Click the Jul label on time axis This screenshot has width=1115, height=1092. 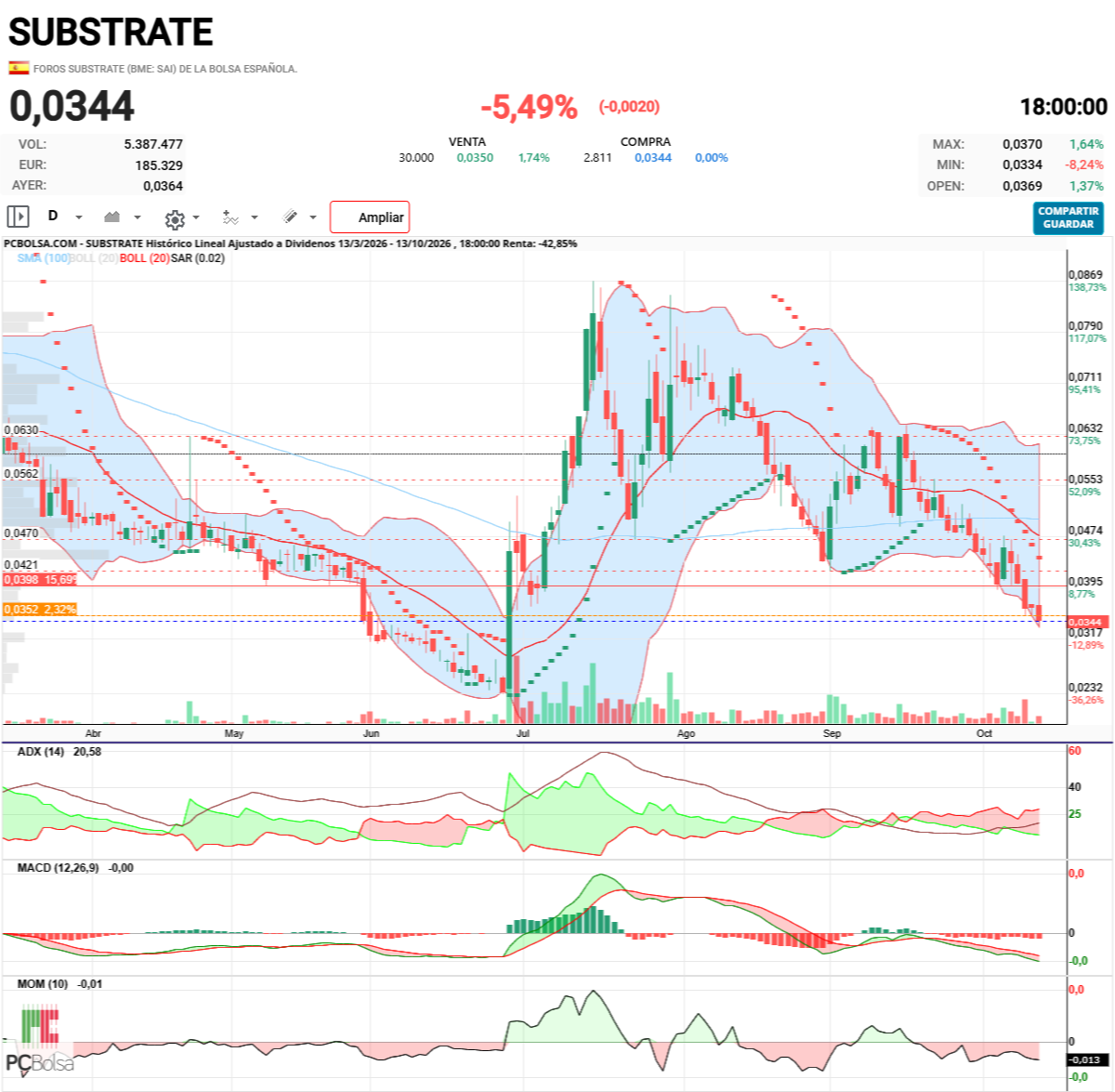pos(522,733)
